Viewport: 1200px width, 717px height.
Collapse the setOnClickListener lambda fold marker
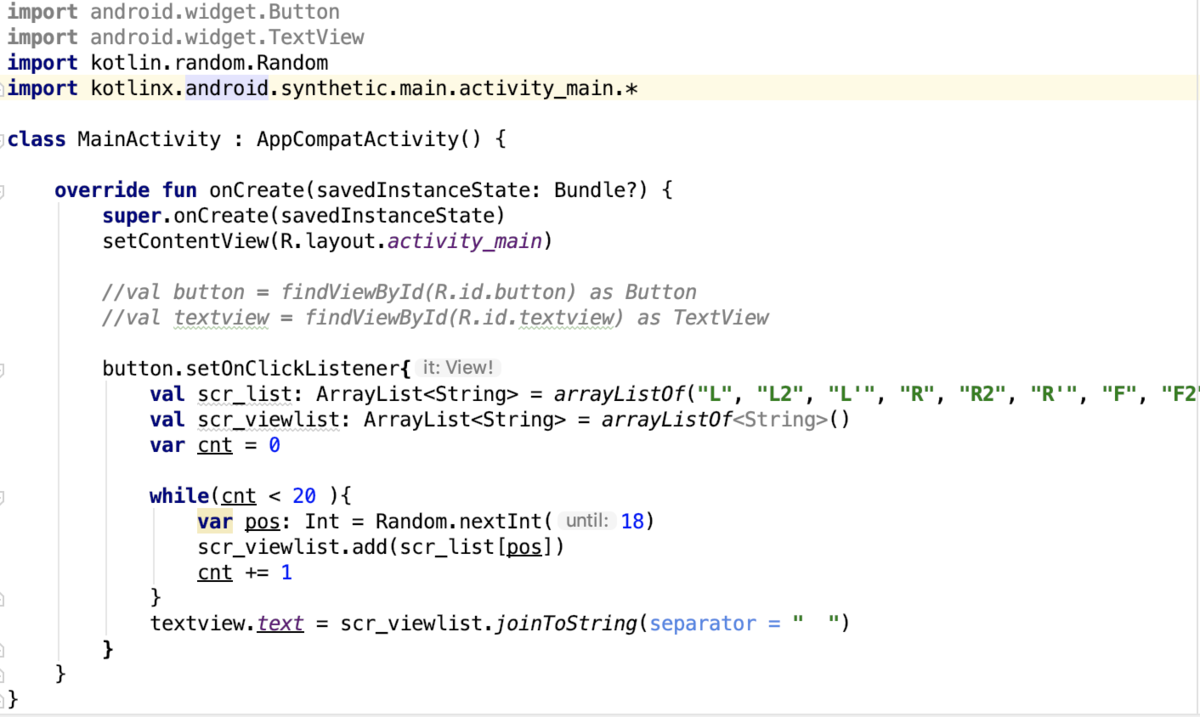[x=4, y=367]
